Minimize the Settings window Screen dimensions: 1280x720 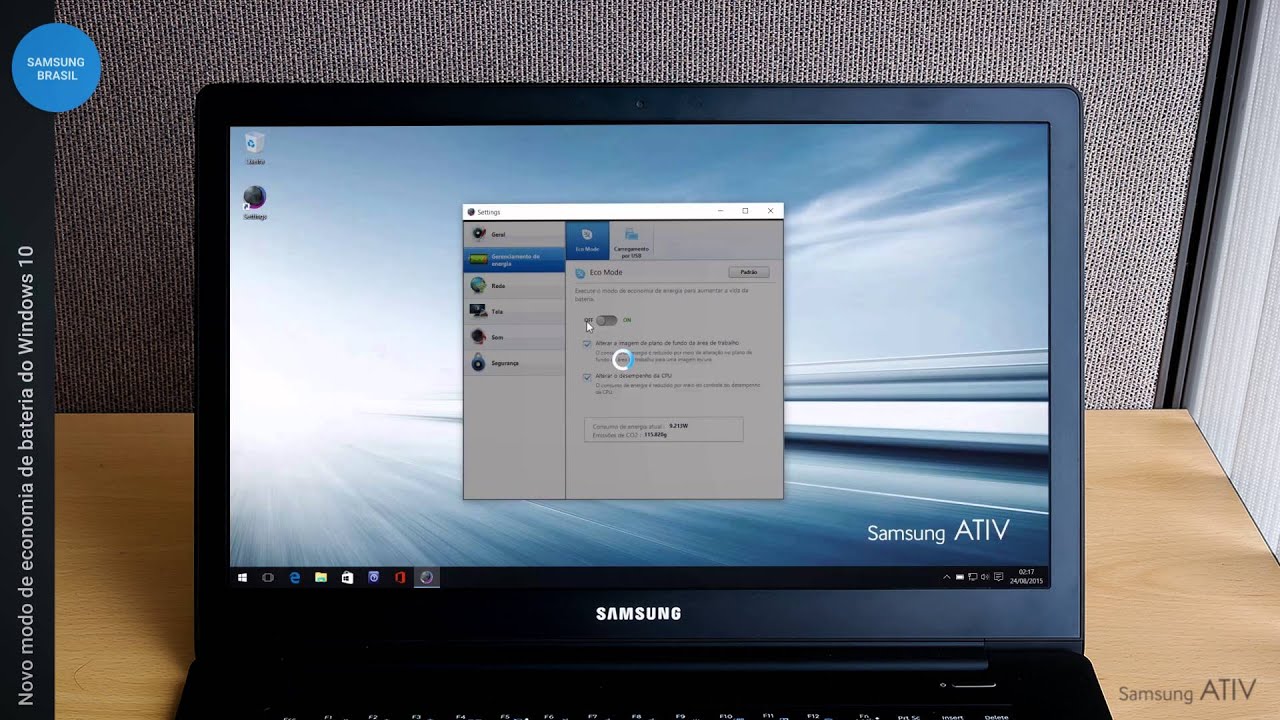point(721,211)
